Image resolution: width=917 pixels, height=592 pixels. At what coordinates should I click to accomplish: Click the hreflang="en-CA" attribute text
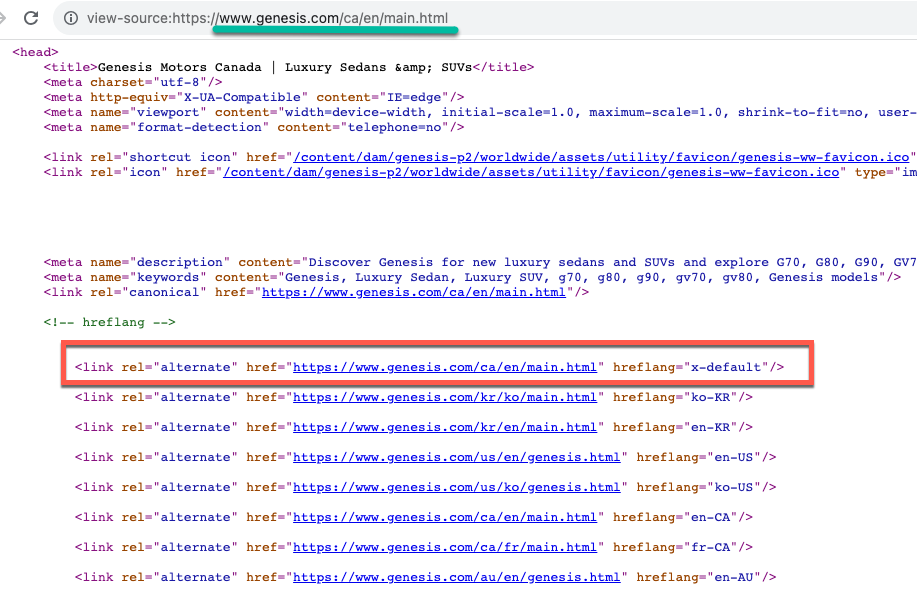click(675, 518)
